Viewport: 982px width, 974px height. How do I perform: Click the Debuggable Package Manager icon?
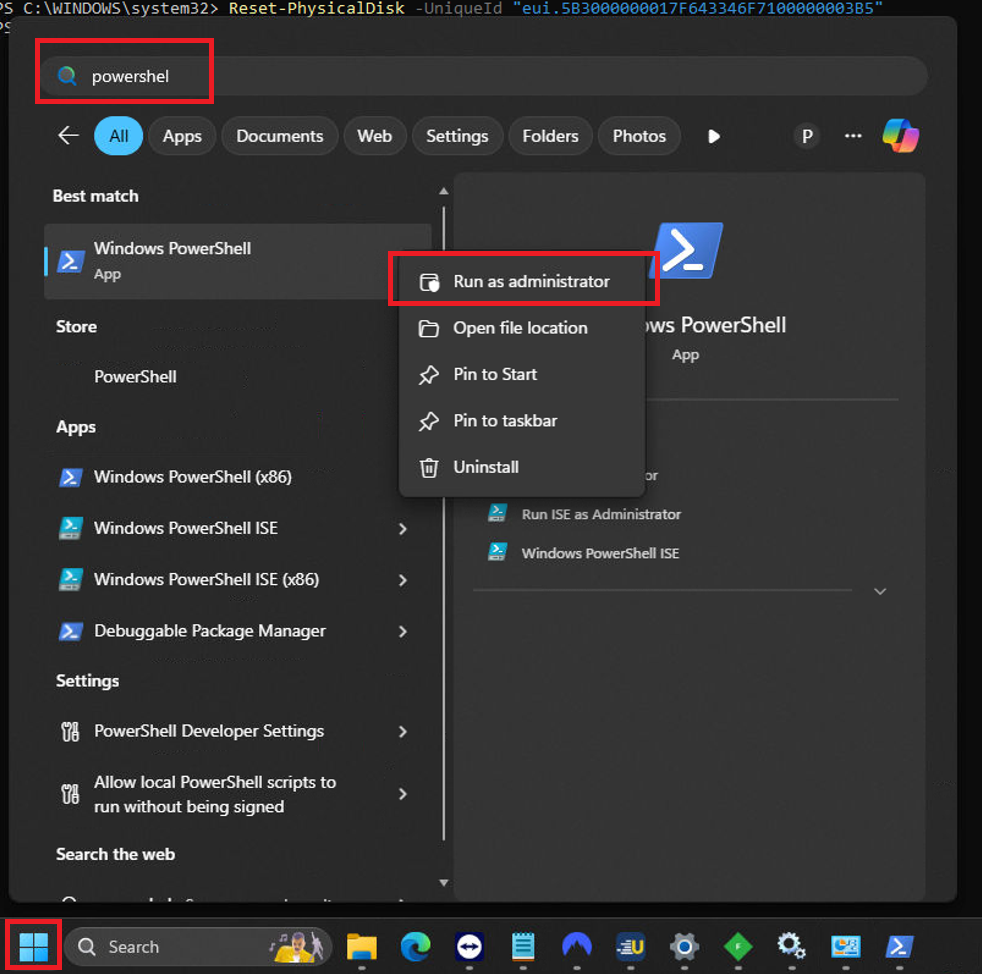(70, 631)
